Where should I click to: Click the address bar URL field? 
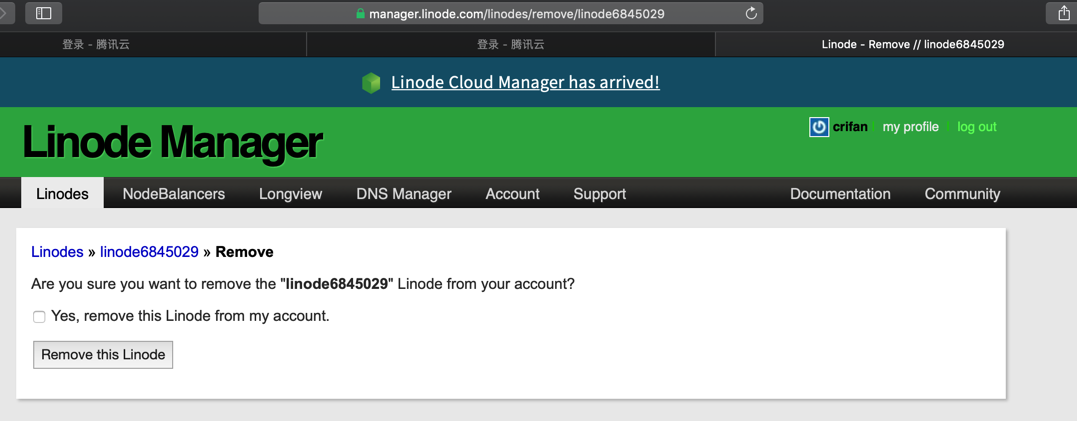point(516,14)
